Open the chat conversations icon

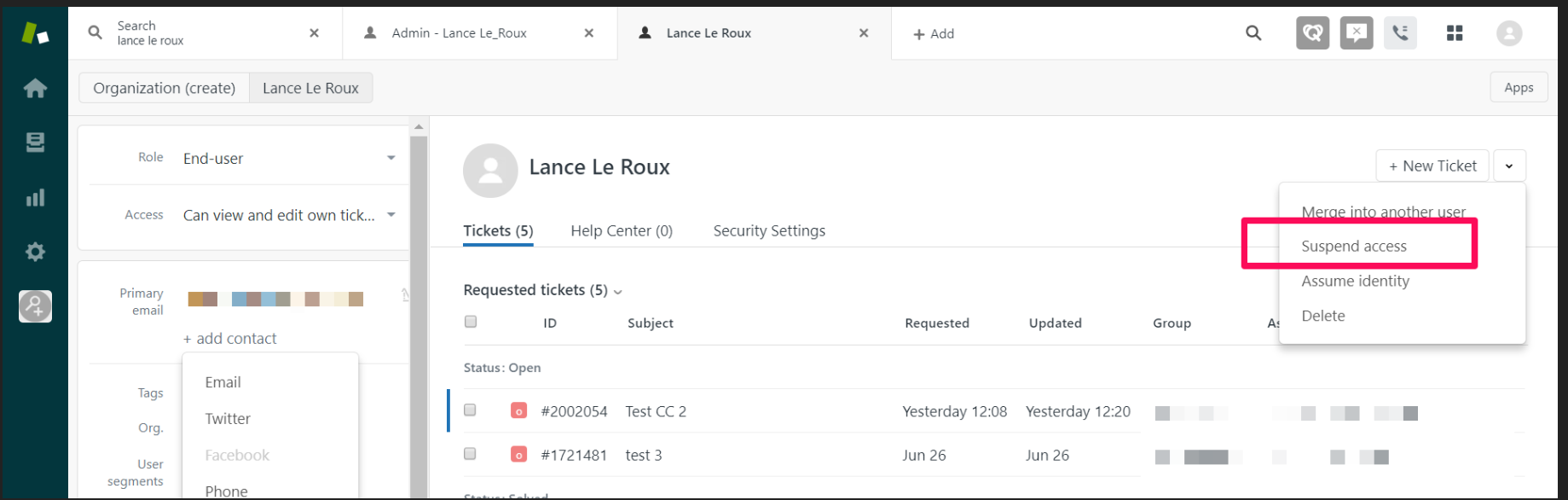(1356, 33)
